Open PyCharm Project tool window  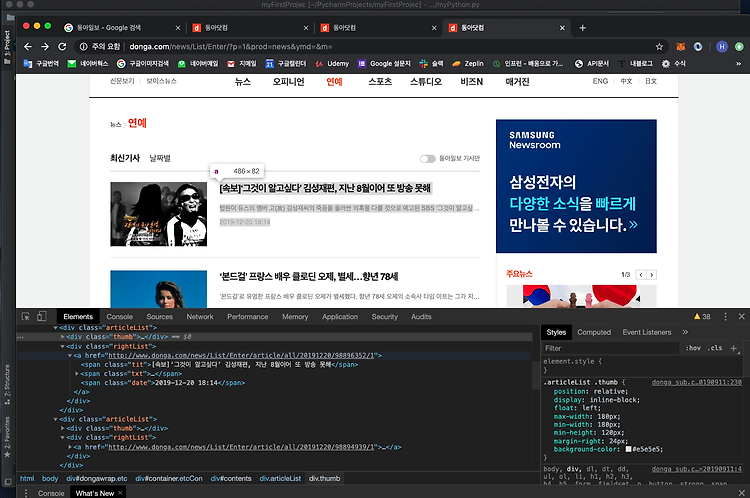point(7,48)
